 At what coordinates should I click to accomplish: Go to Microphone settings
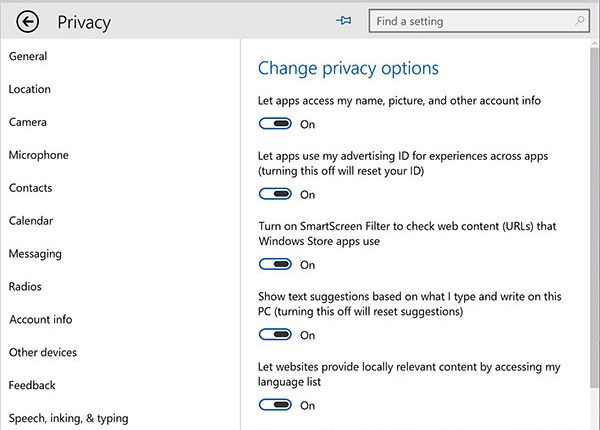point(39,155)
